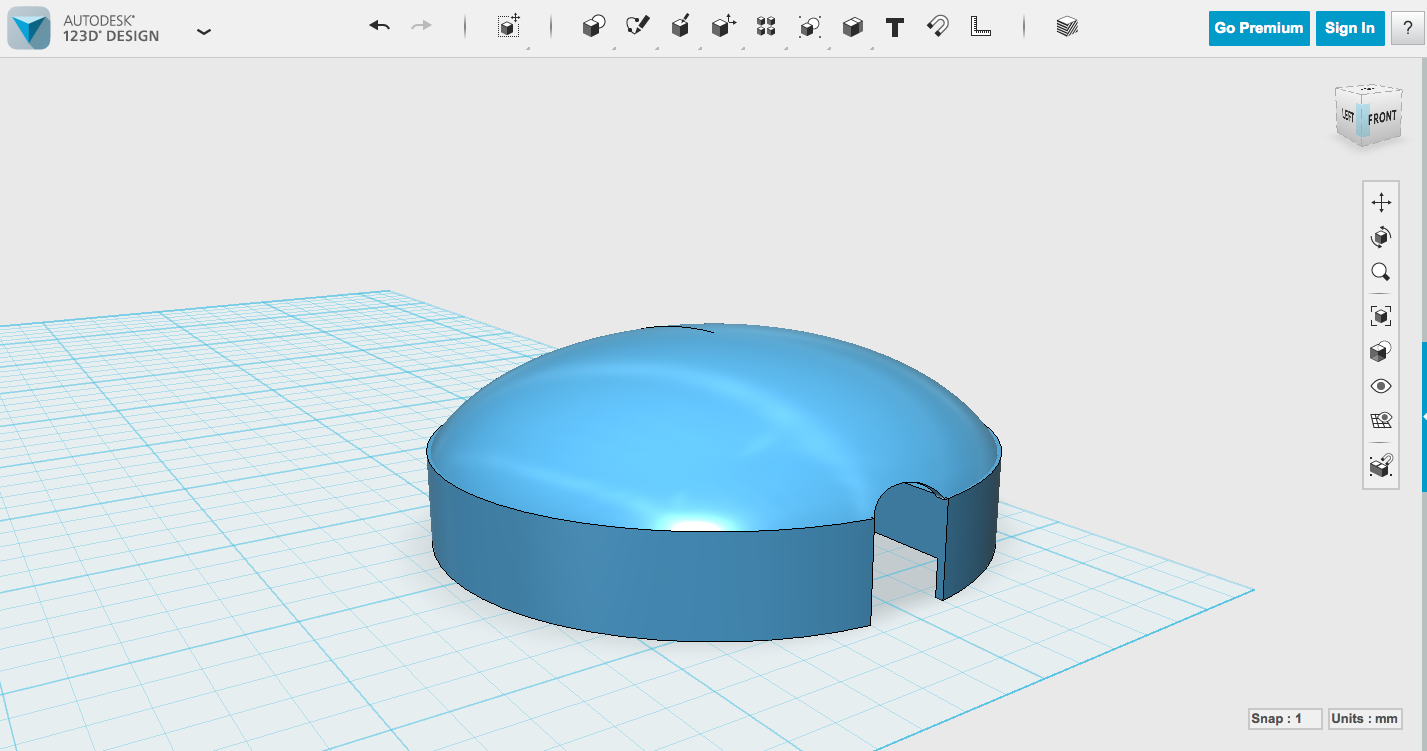This screenshot has width=1427, height=751.
Task: Click the Go Premium button
Action: point(1258,28)
